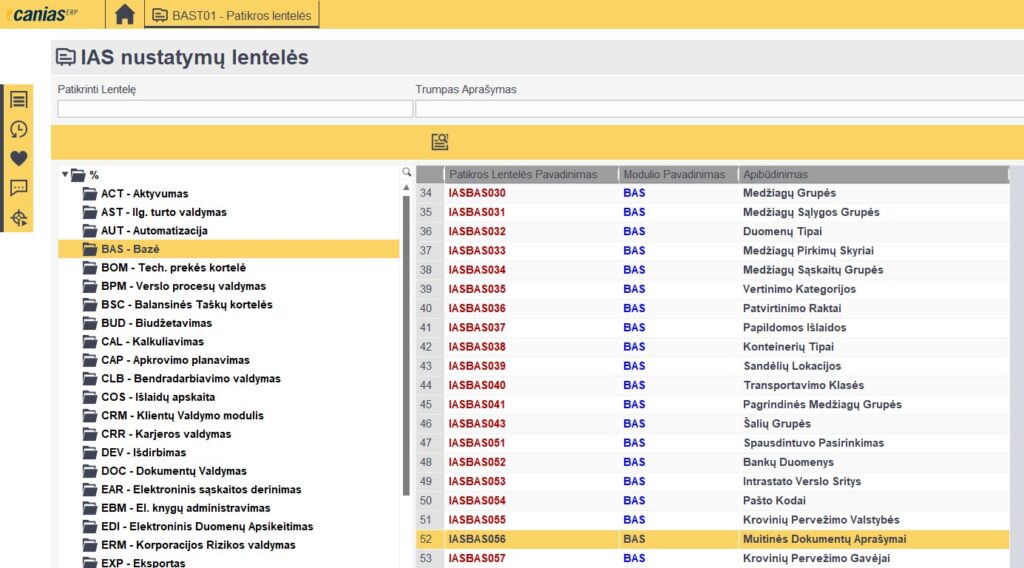Click the tree scrollbar up arrow
This screenshot has width=1024, height=568.
click(406, 188)
